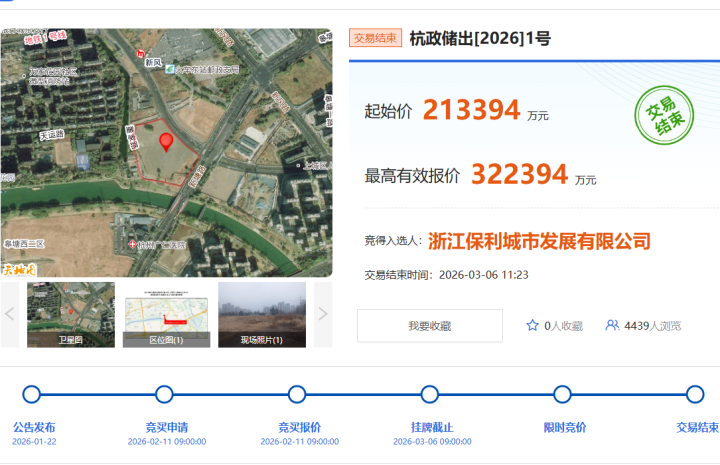Click the 0人收藏 count text

tap(563, 326)
